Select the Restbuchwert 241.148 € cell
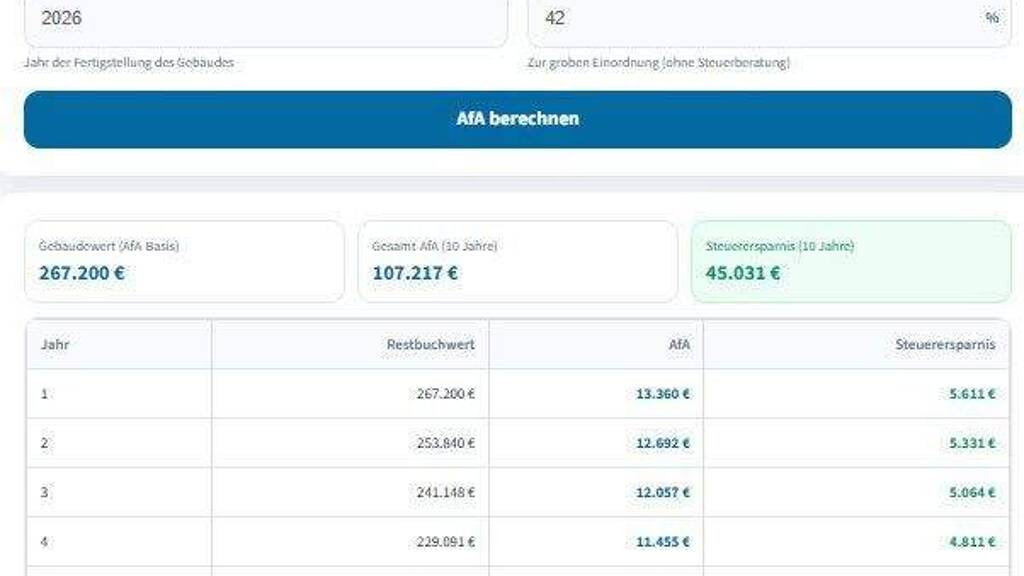The height and width of the screenshot is (576, 1024). tap(445, 492)
